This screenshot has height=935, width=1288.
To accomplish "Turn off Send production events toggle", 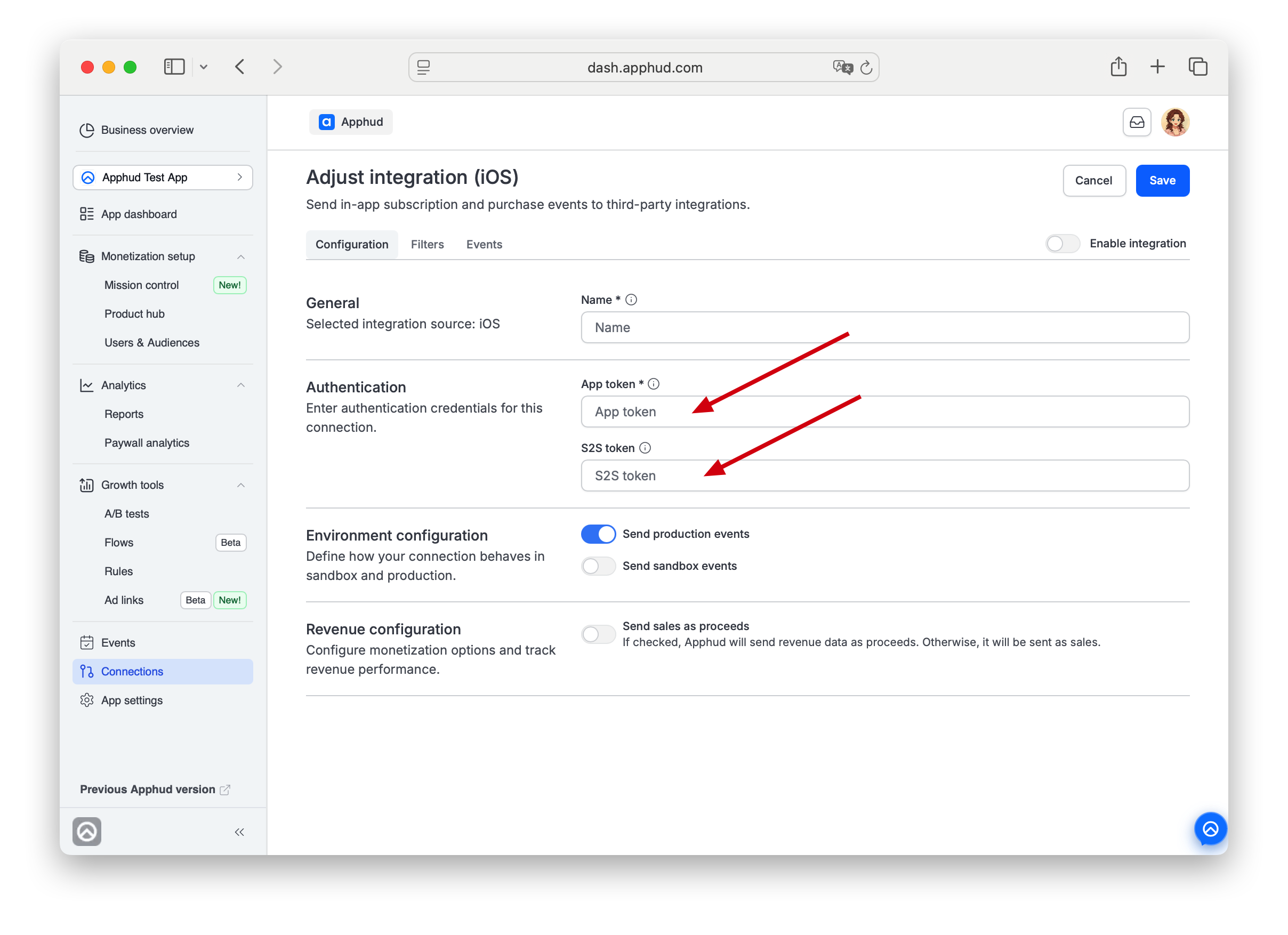I will pos(598,534).
